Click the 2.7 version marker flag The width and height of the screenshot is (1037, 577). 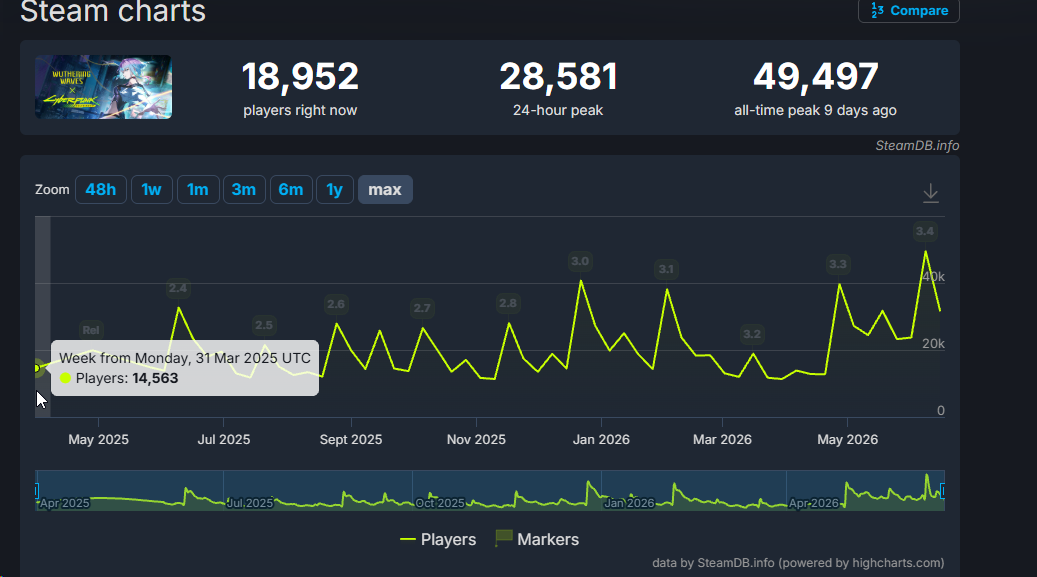[422, 308]
